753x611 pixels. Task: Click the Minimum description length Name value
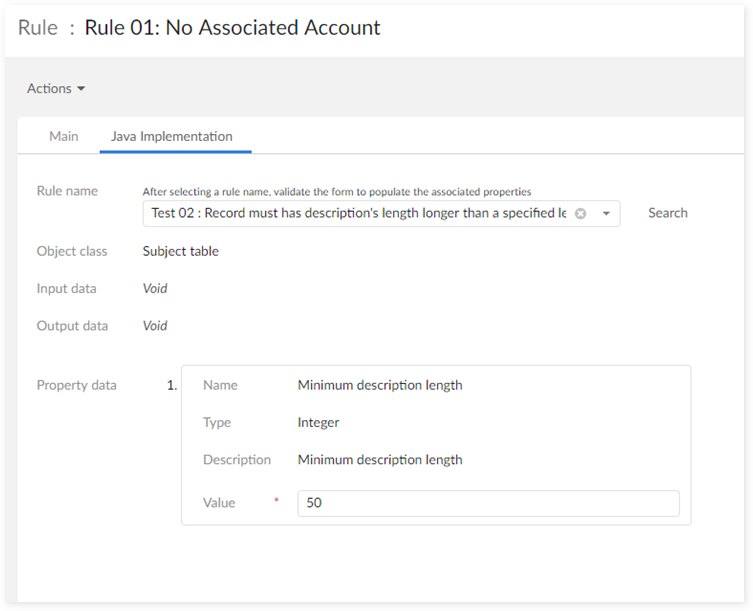click(x=380, y=385)
